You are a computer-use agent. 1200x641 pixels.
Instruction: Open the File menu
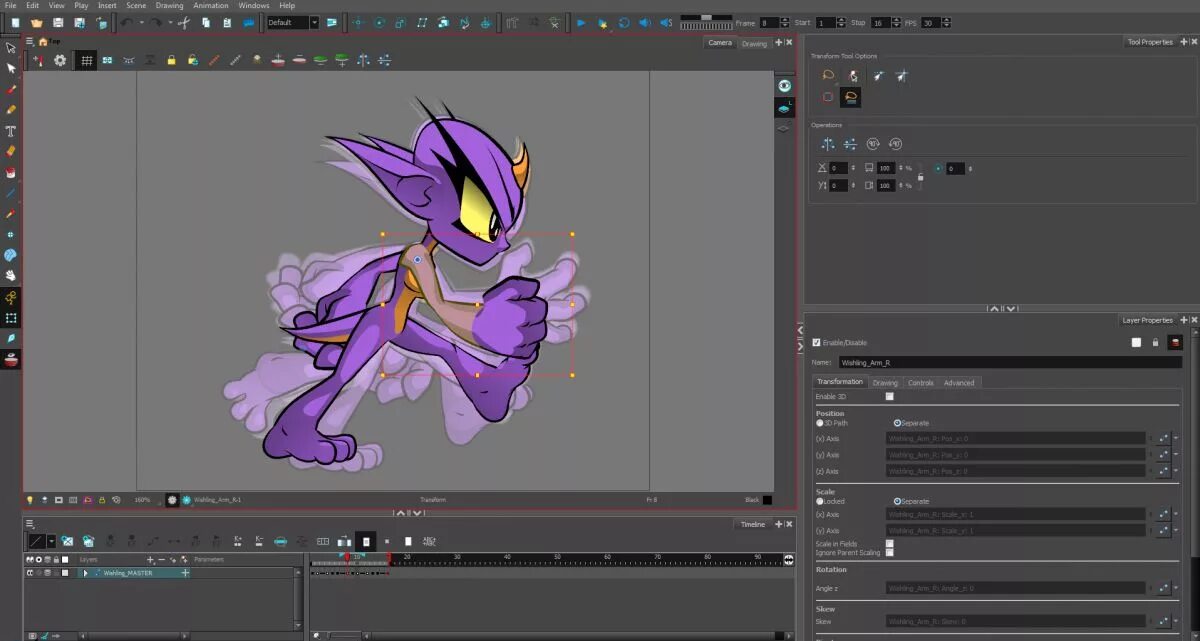(x=11, y=5)
